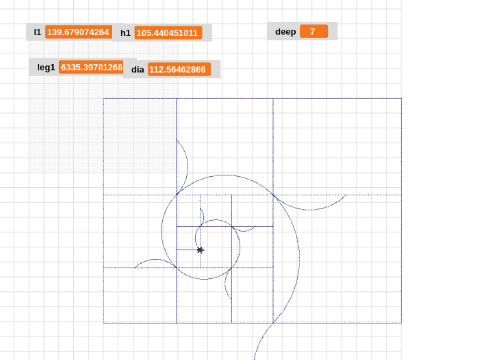This screenshot has width=480, height=360.
Task: Click the l1 variable label
Action: pyautogui.click(x=37, y=32)
